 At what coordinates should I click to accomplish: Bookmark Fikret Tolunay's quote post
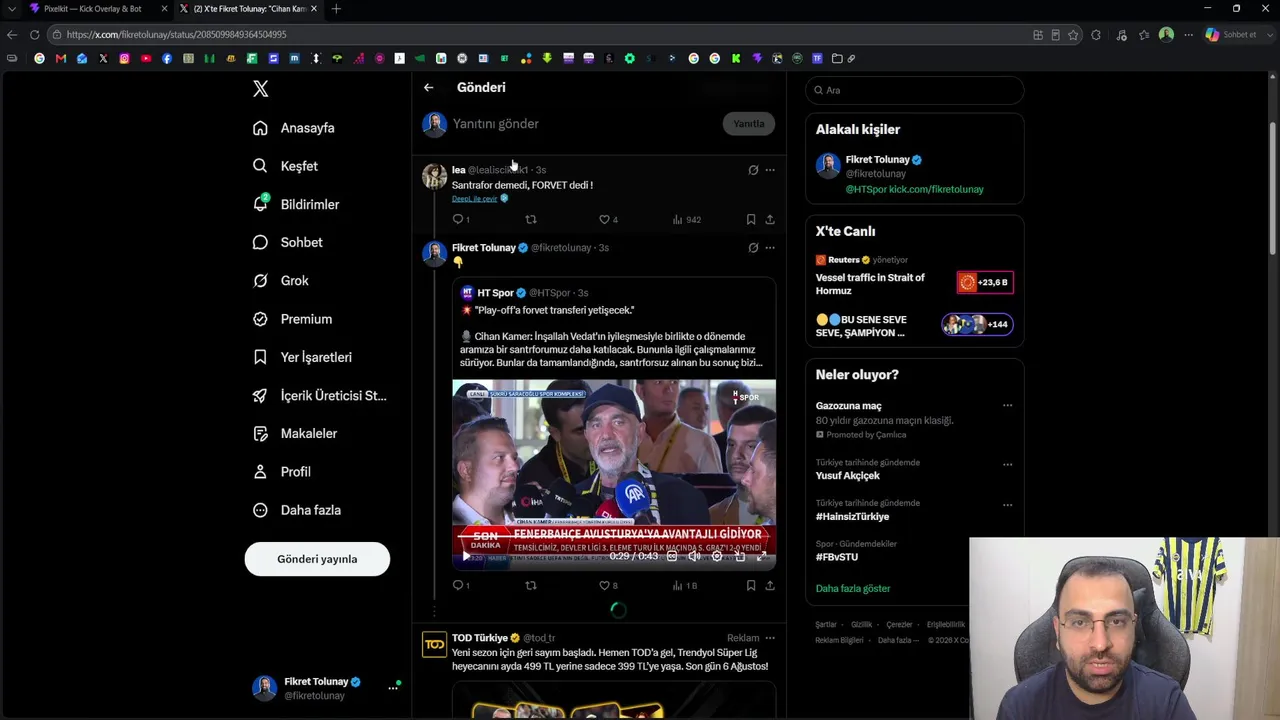pos(751,585)
